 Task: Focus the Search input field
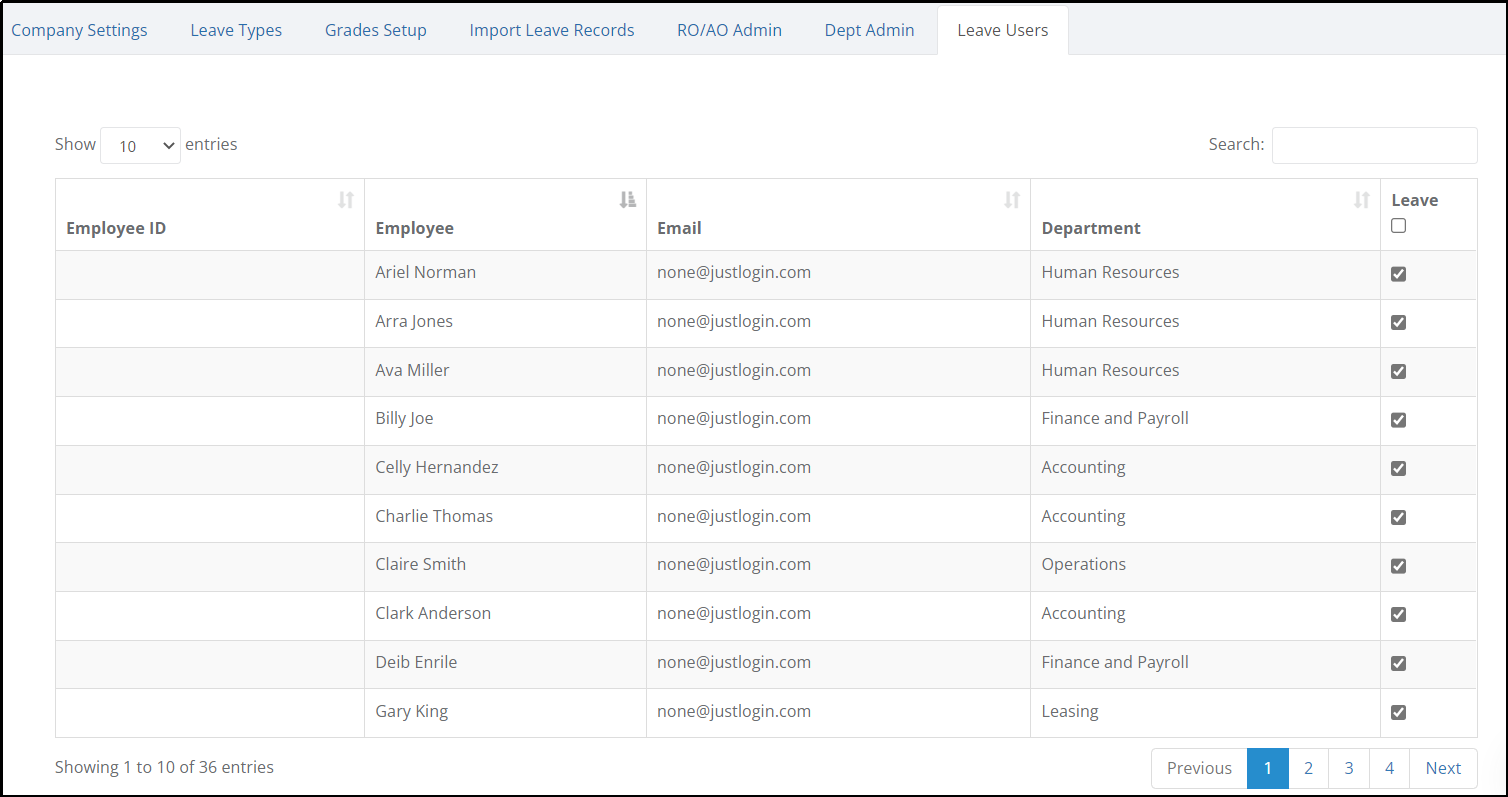click(x=1374, y=145)
